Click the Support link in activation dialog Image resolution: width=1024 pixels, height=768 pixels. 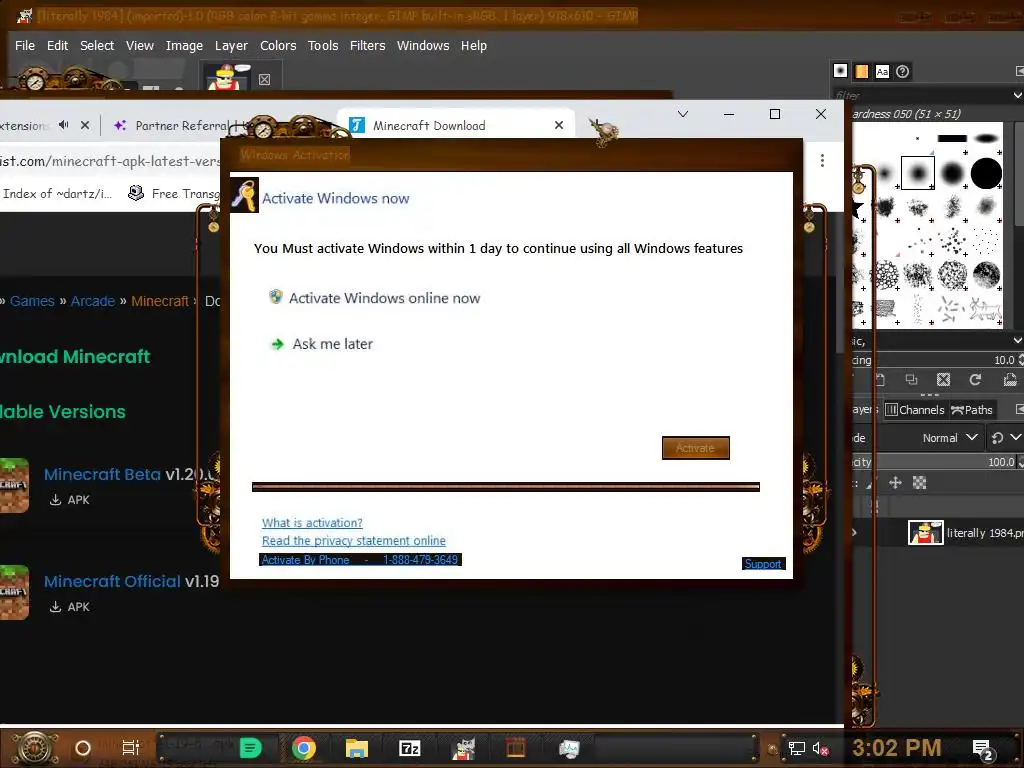[763, 564]
